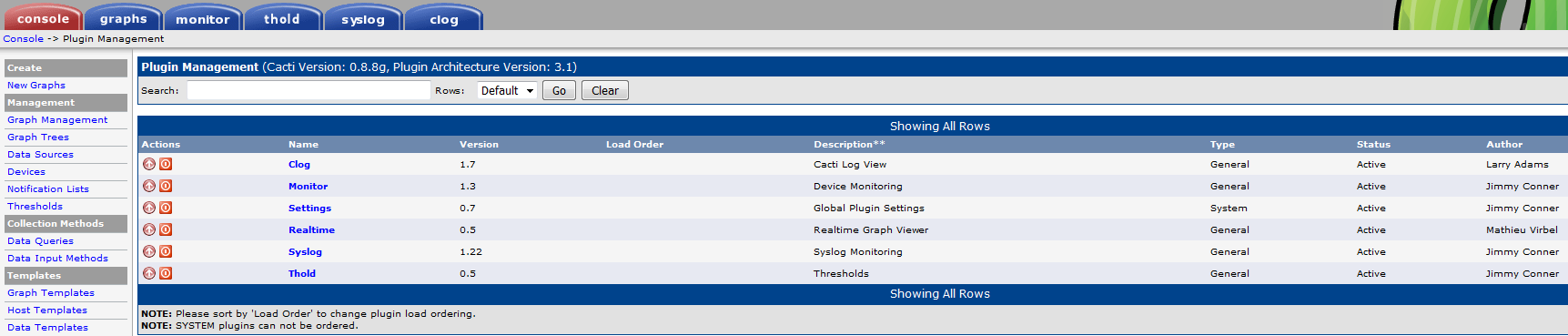Open the Settings plugin name link
Image resolution: width=1568 pixels, height=336 pixels.
(309, 208)
